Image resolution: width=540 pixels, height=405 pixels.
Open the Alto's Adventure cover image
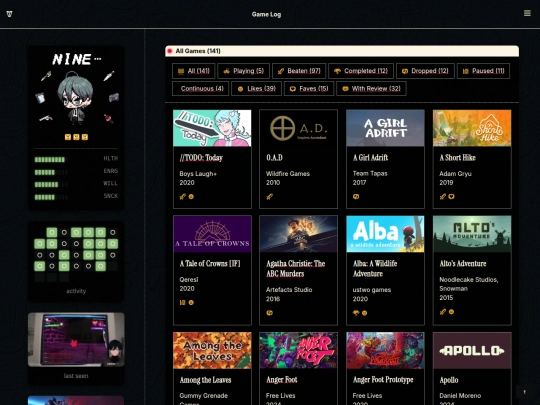click(472, 234)
